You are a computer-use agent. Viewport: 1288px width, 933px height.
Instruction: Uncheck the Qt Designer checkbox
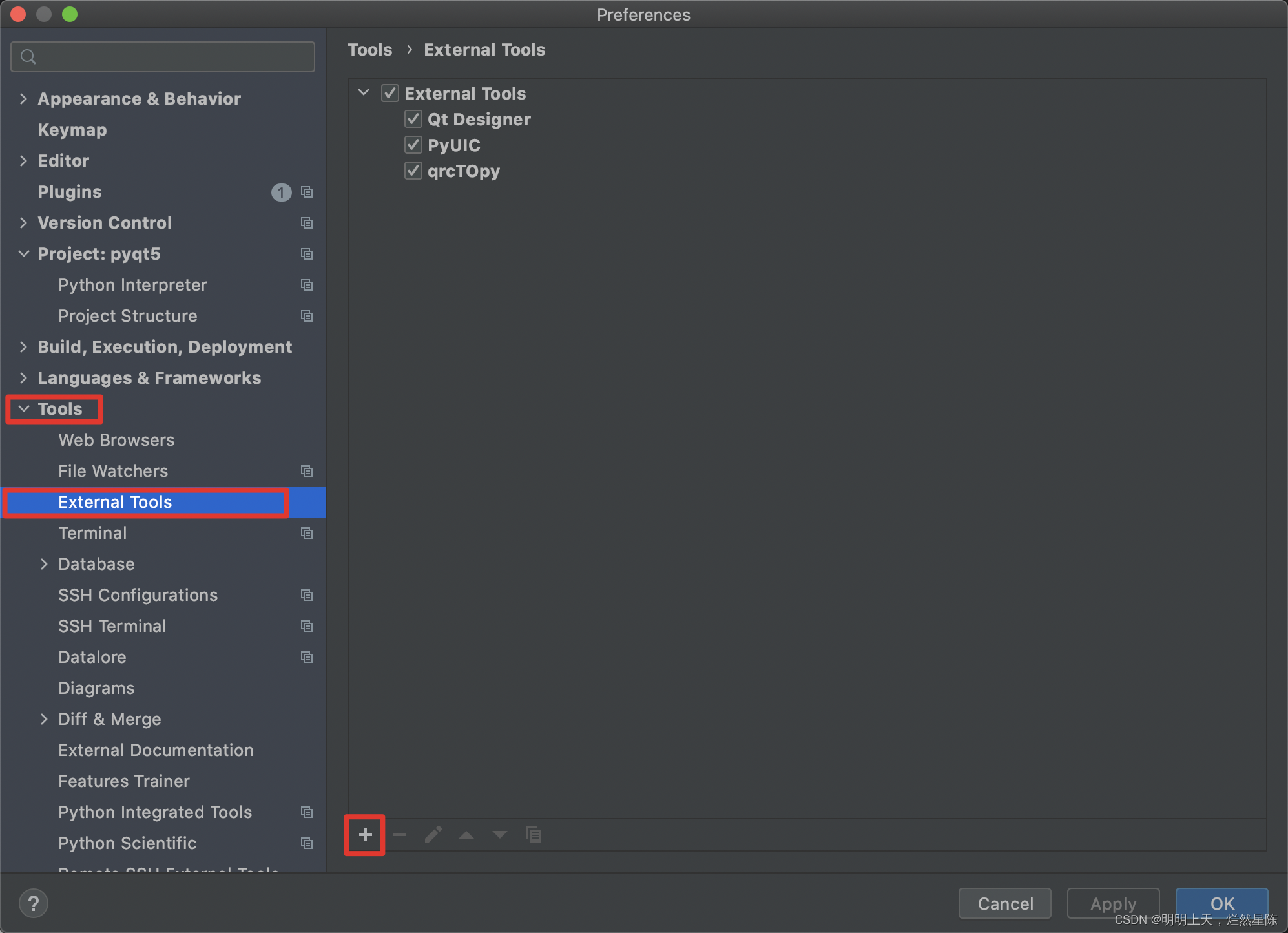(413, 119)
